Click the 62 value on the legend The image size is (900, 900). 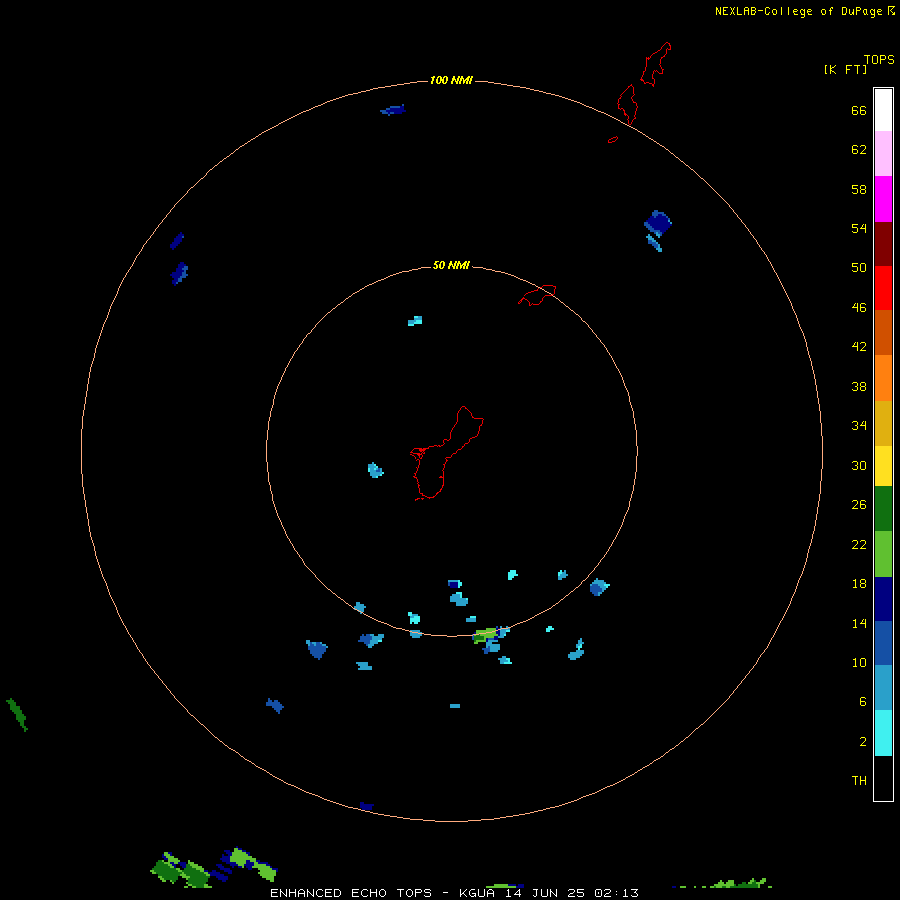pos(859,150)
